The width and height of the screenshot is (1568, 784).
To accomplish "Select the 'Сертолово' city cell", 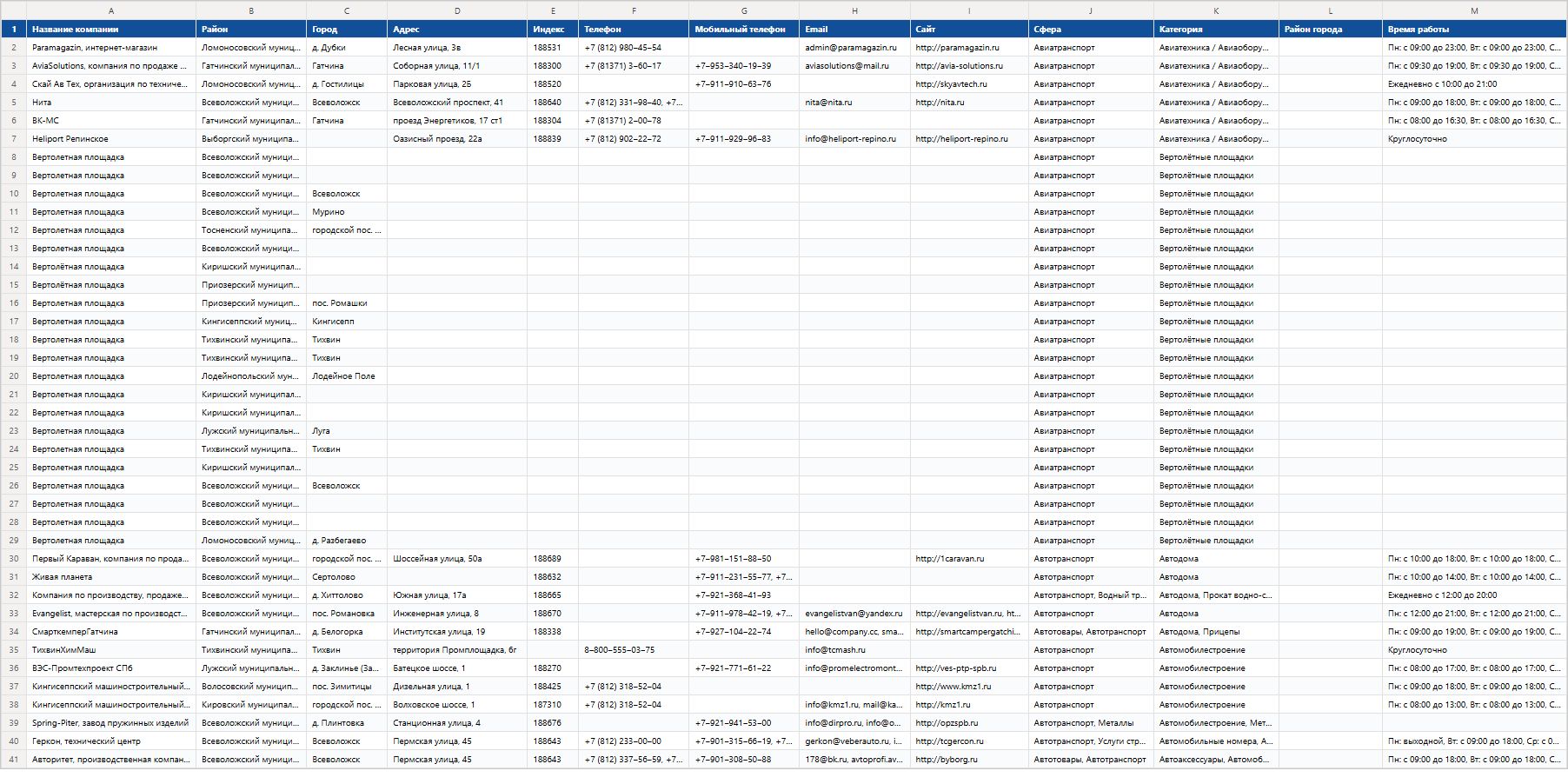I will coord(347,577).
